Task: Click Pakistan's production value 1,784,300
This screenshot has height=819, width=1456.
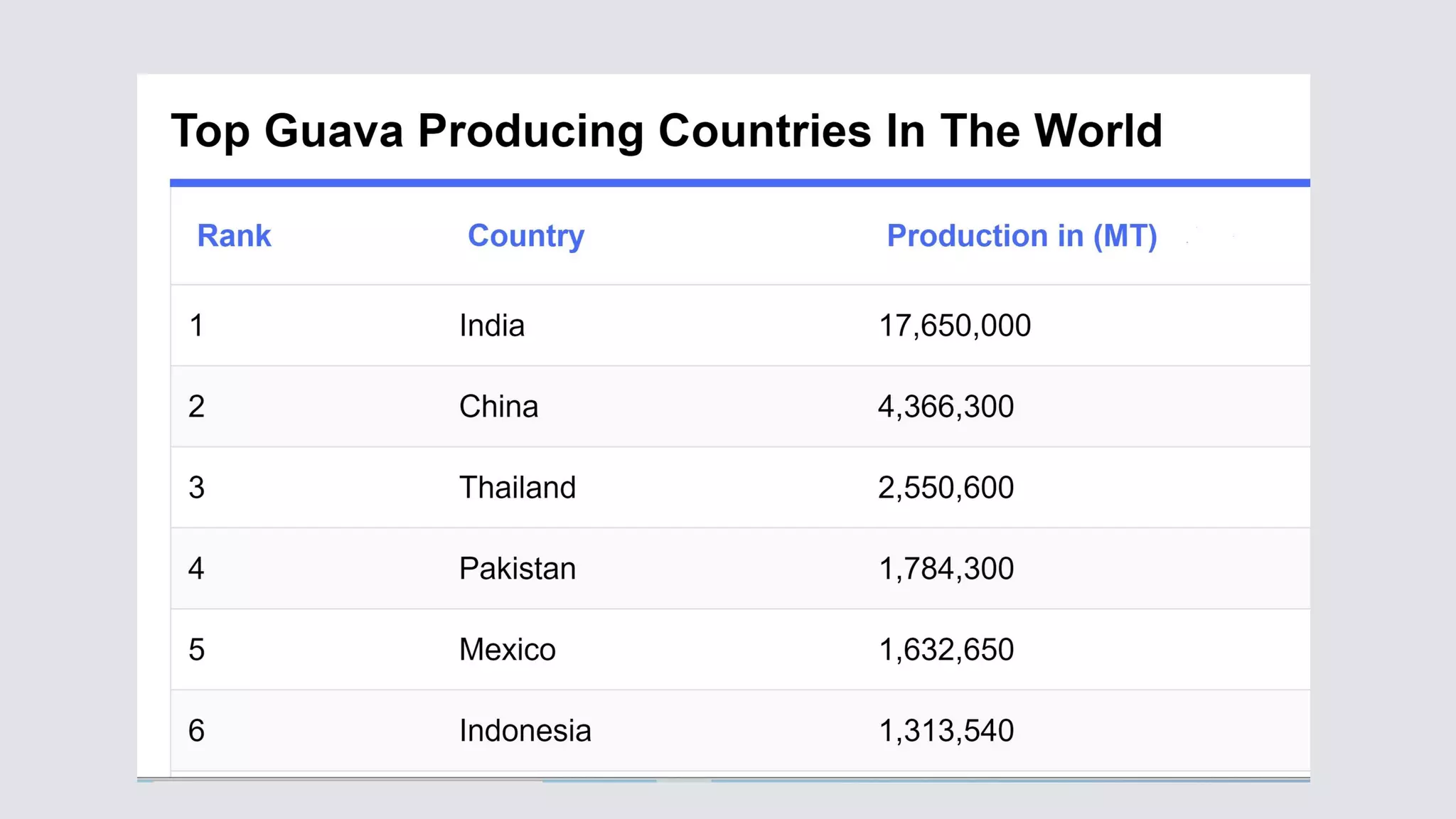Action: 946,569
